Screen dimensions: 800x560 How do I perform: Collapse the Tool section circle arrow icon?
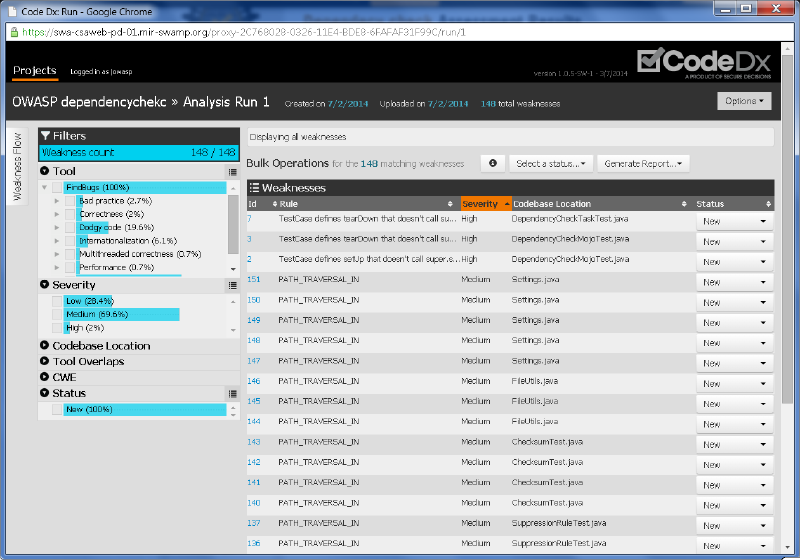45,172
